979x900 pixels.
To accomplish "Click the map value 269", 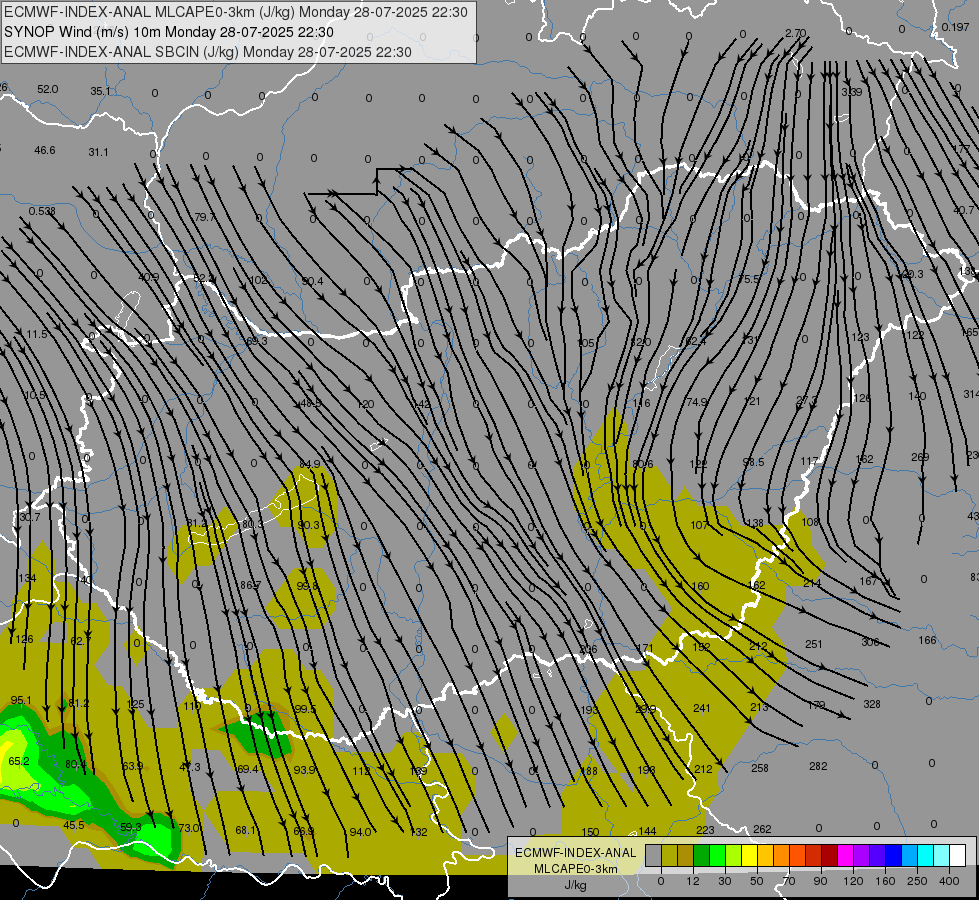I will (920, 457).
